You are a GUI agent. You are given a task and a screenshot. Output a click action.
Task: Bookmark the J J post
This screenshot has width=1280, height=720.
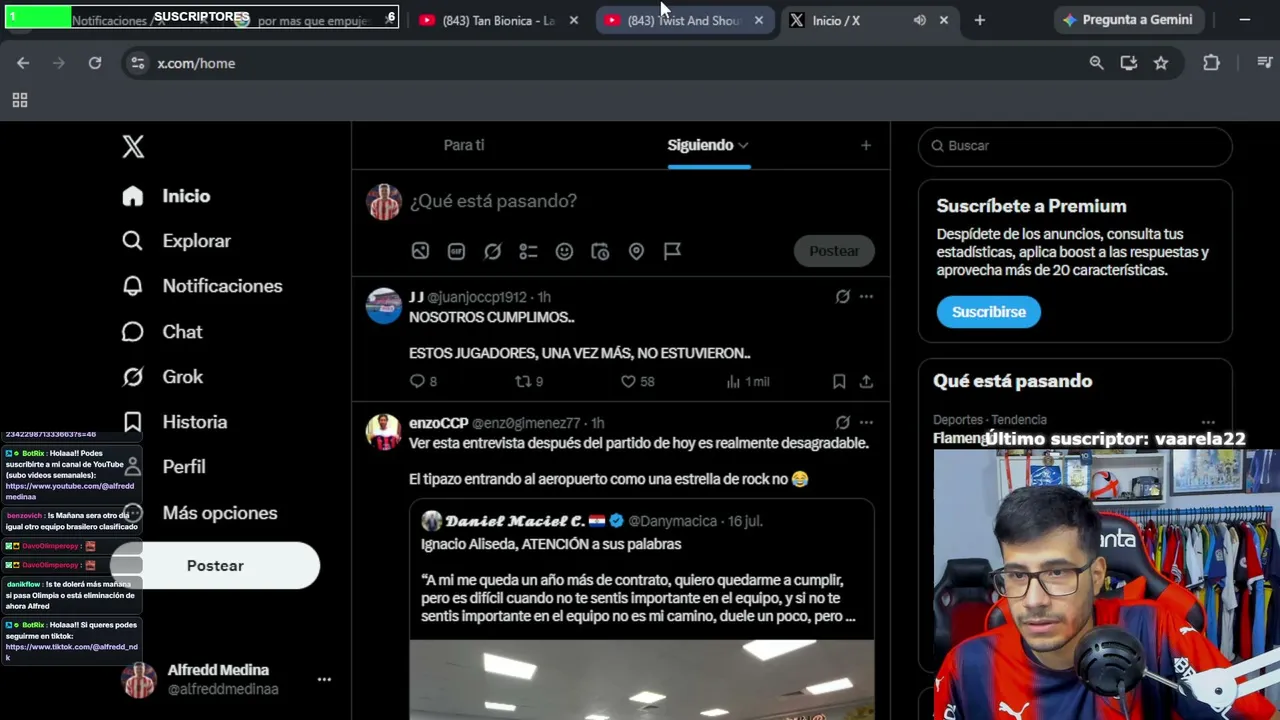[839, 381]
